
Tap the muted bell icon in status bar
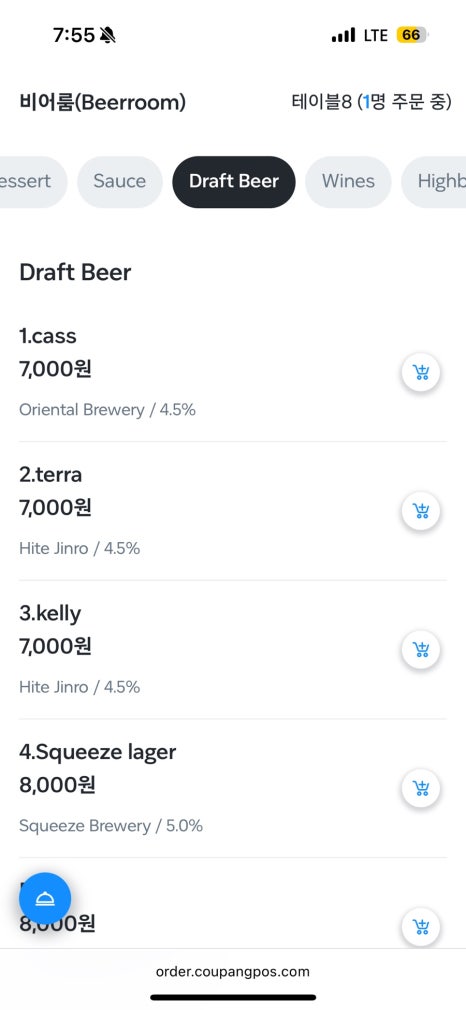(108, 35)
